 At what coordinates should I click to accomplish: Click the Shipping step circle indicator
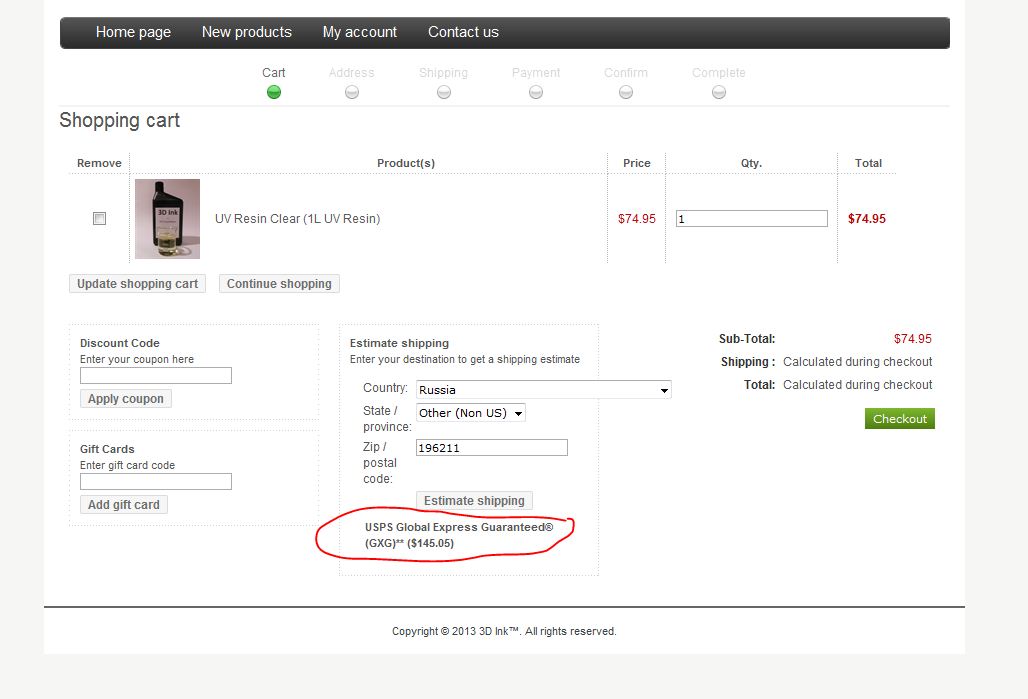pyautogui.click(x=443, y=92)
